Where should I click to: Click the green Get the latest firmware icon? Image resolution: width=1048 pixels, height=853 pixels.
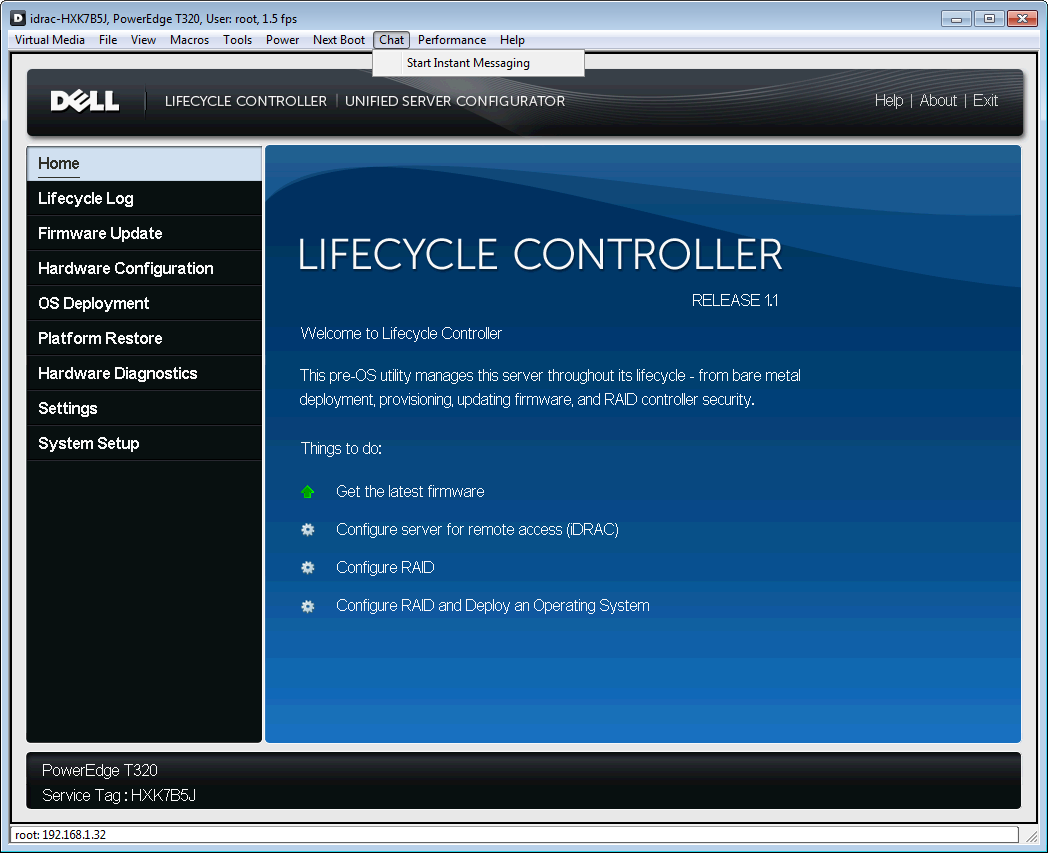tap(308, 491)
